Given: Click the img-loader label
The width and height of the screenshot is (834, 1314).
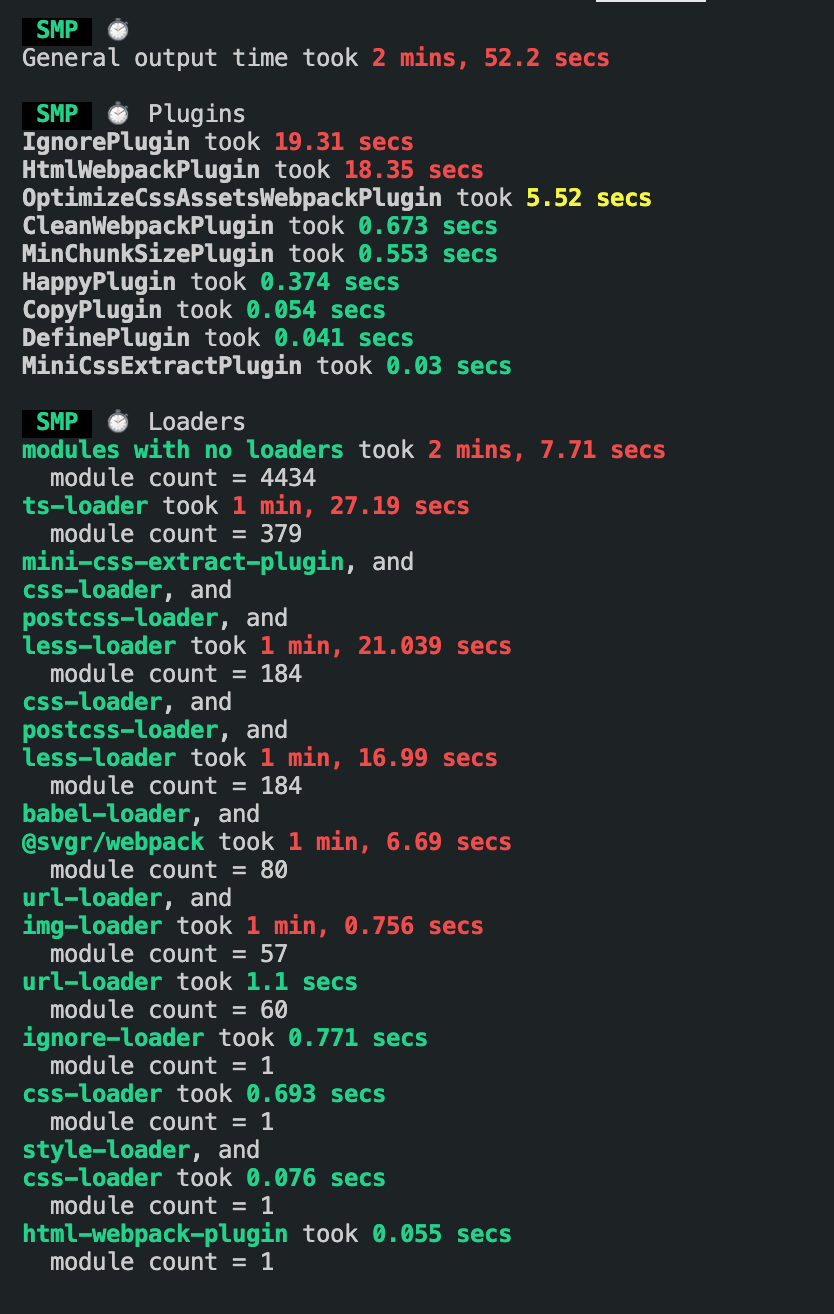Looking at the screenshot, I should [x=92, y=926].
